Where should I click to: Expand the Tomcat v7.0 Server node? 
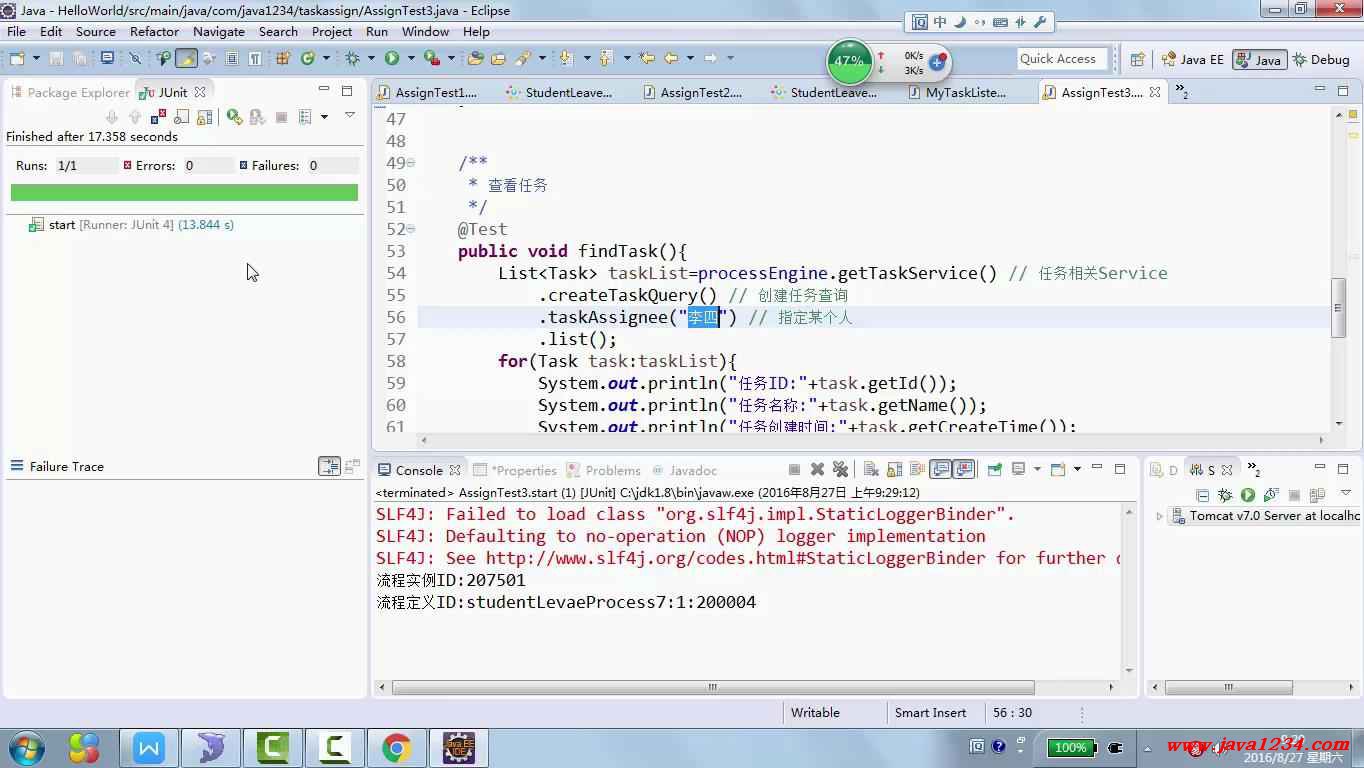(1160, 516)
